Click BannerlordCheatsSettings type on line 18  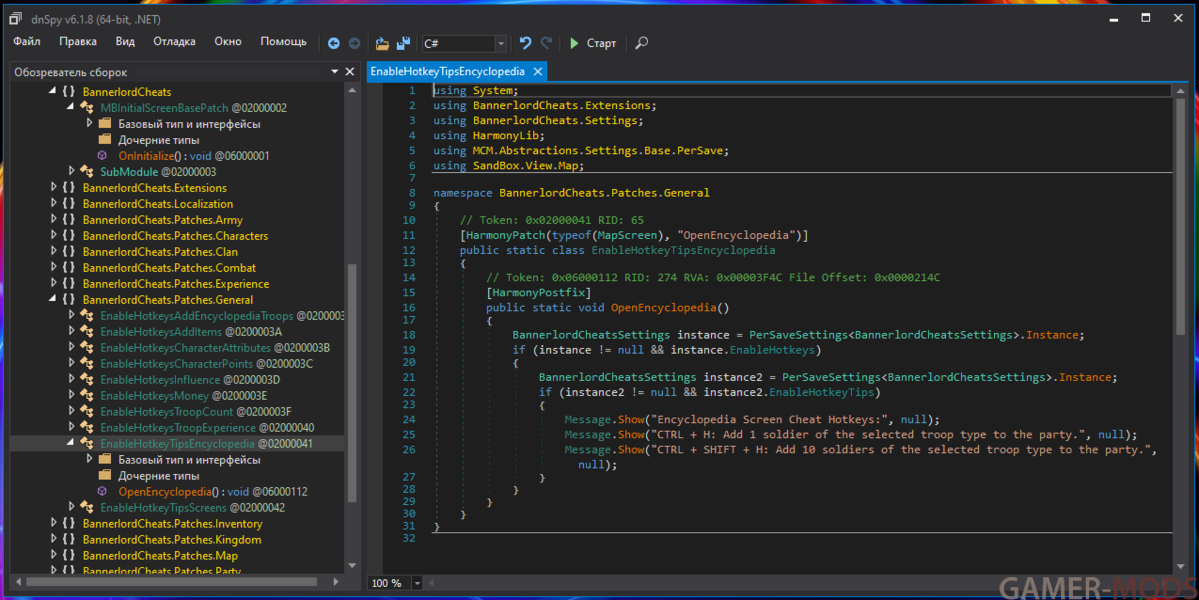point(591,335)
